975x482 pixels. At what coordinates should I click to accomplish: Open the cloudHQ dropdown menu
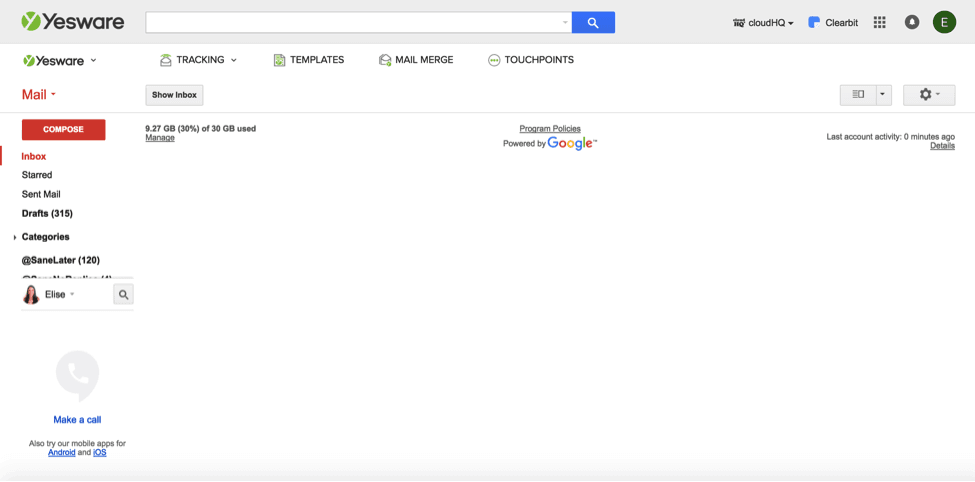click(x=764, y=23)
